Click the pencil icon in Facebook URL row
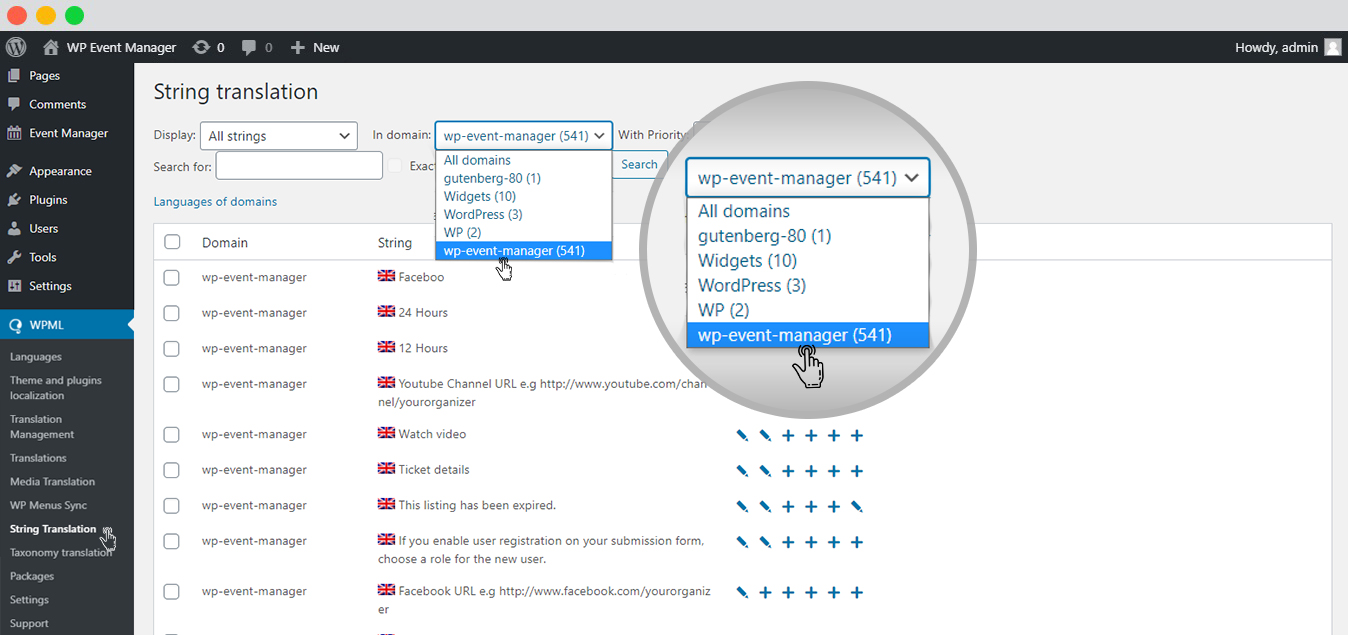Screen dimensions: 1348x635 tap(742, 592)
